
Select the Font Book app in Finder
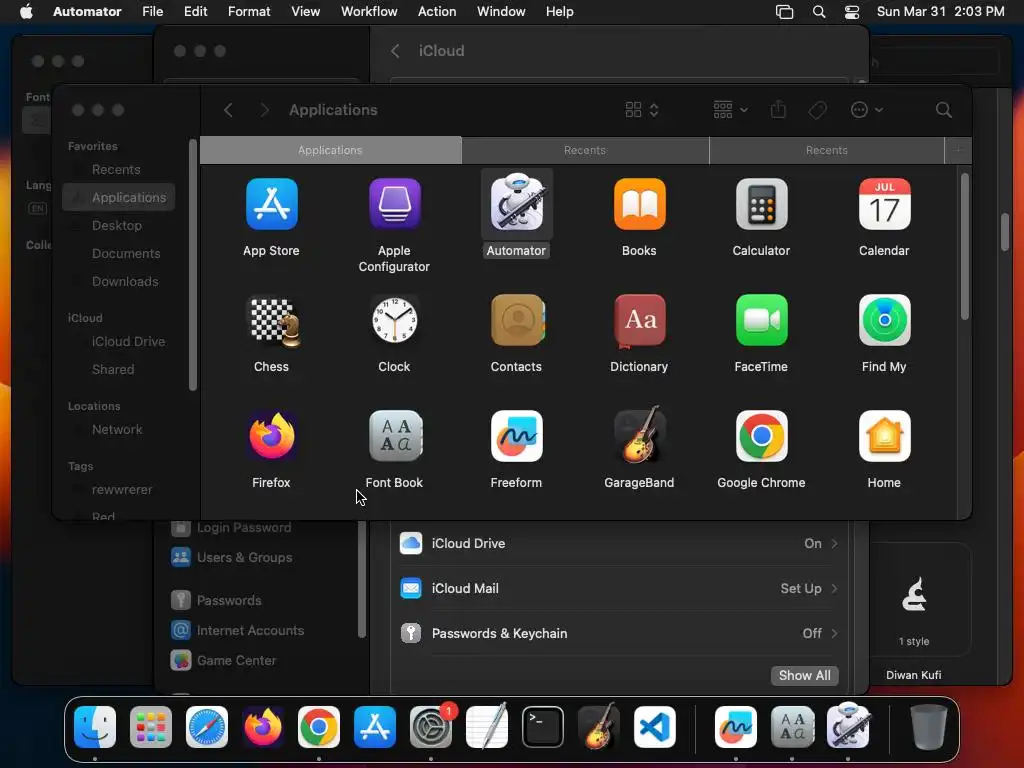(x=394, y=436)
